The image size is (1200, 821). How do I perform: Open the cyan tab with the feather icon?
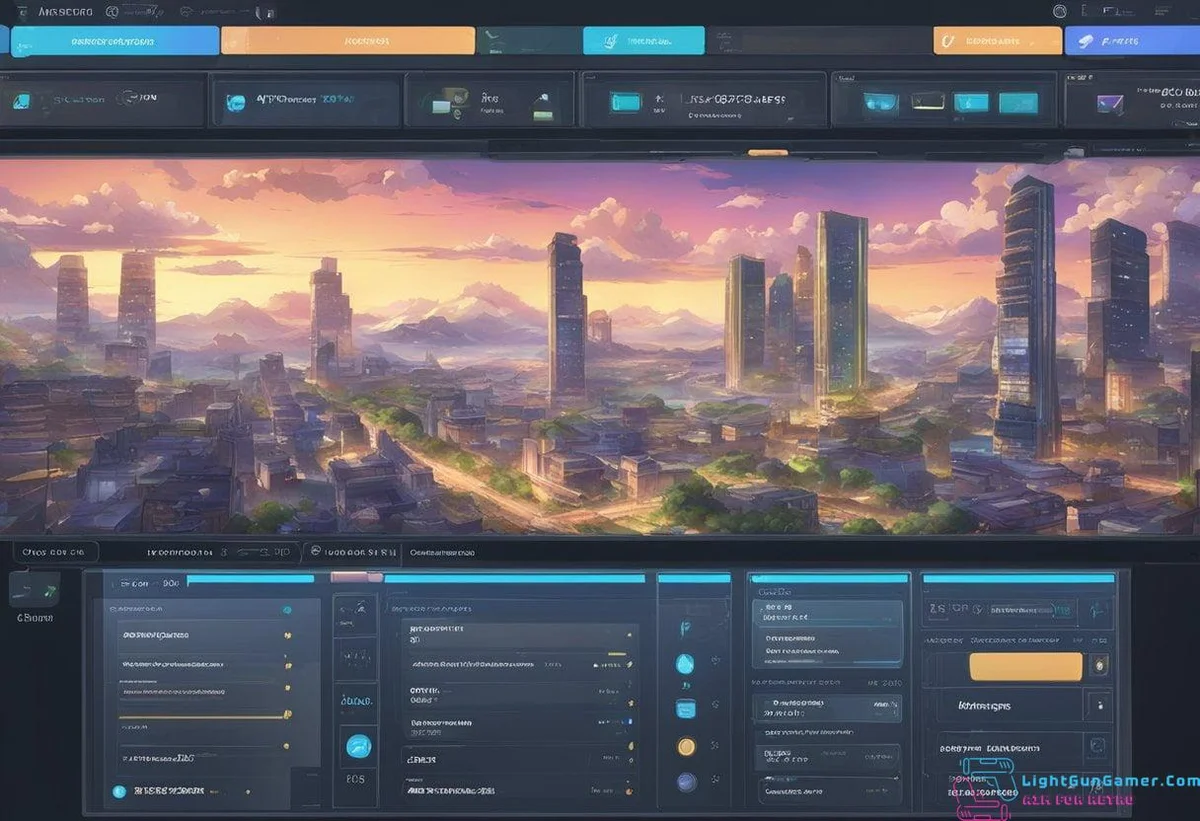[x=643, y=41]
